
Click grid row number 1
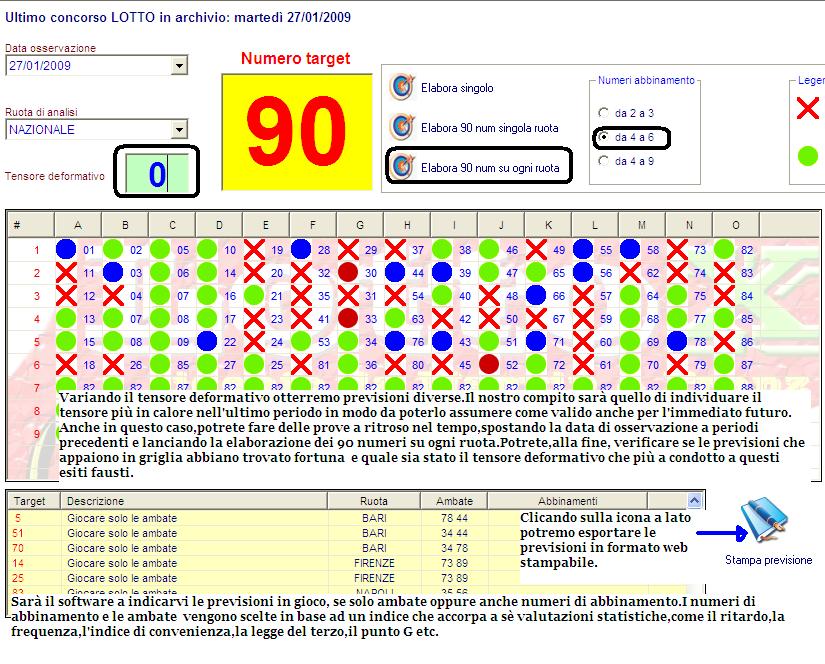(x=37, y=250)
